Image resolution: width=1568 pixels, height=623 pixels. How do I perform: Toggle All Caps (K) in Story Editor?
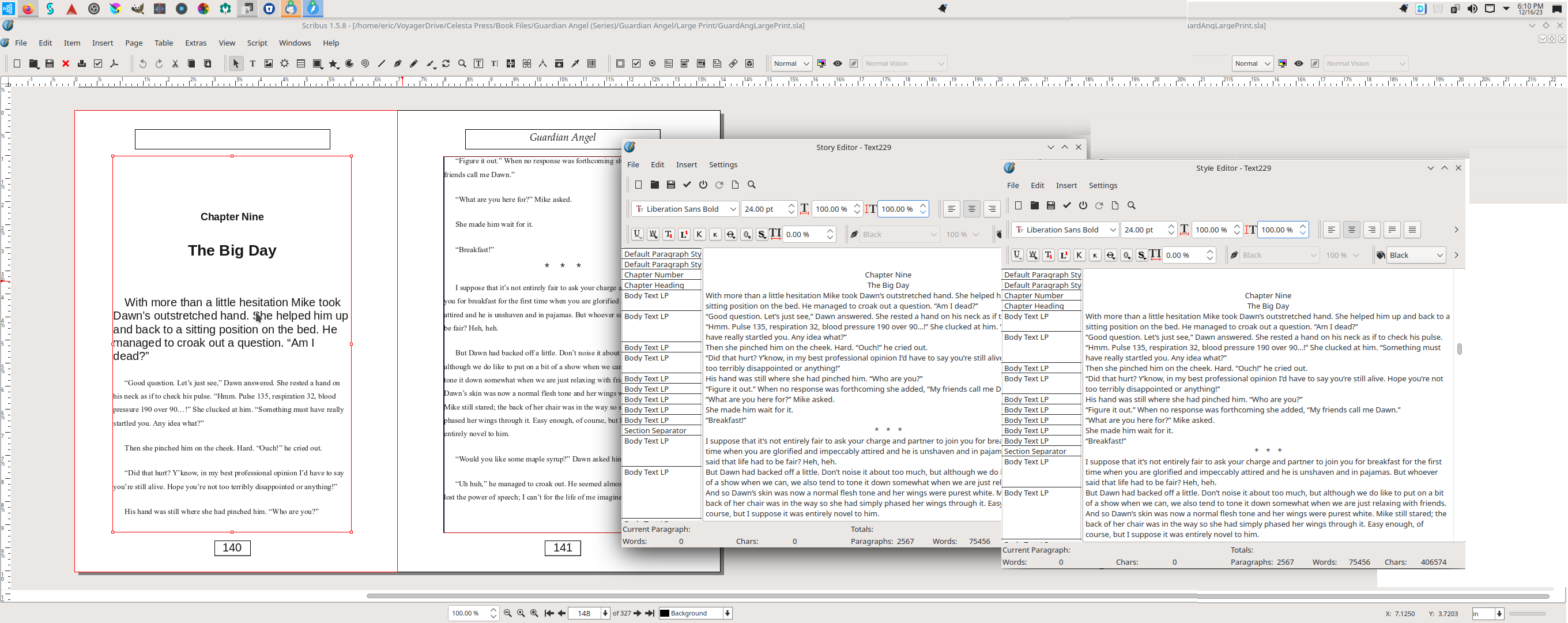(x=699, y=234)
